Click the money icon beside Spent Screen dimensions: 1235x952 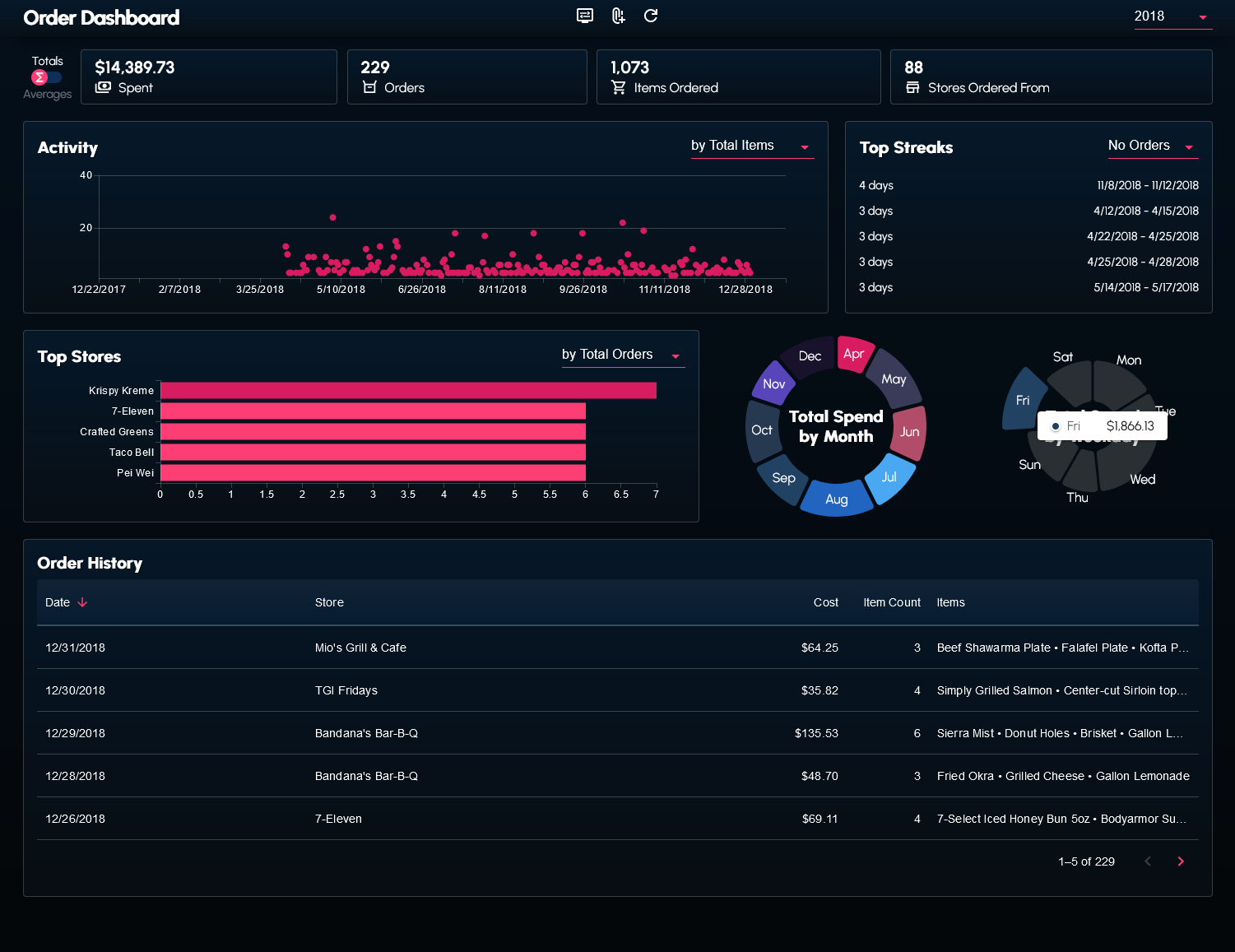[103, 87]
